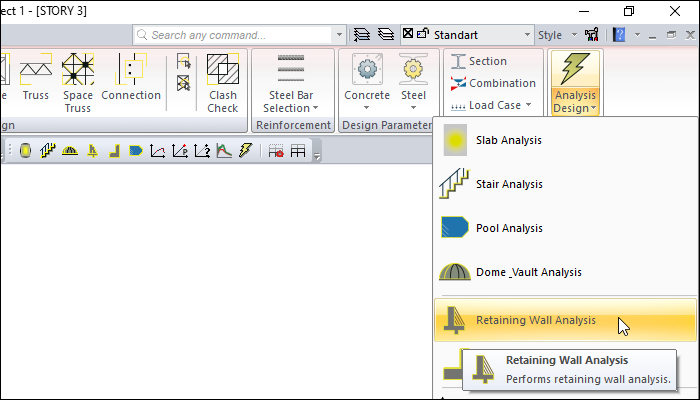Viewport: 700px width, 400px height.
Task: Choose Pool Analysis from the menu
Action: [x=565, y=228]
